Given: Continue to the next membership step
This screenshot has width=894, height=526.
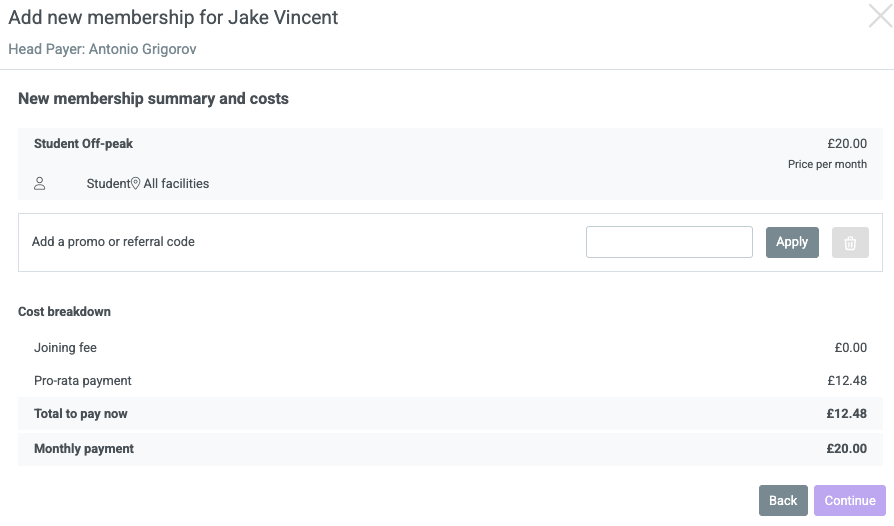Looking at the screenshot, I should (x=850, y=500).
